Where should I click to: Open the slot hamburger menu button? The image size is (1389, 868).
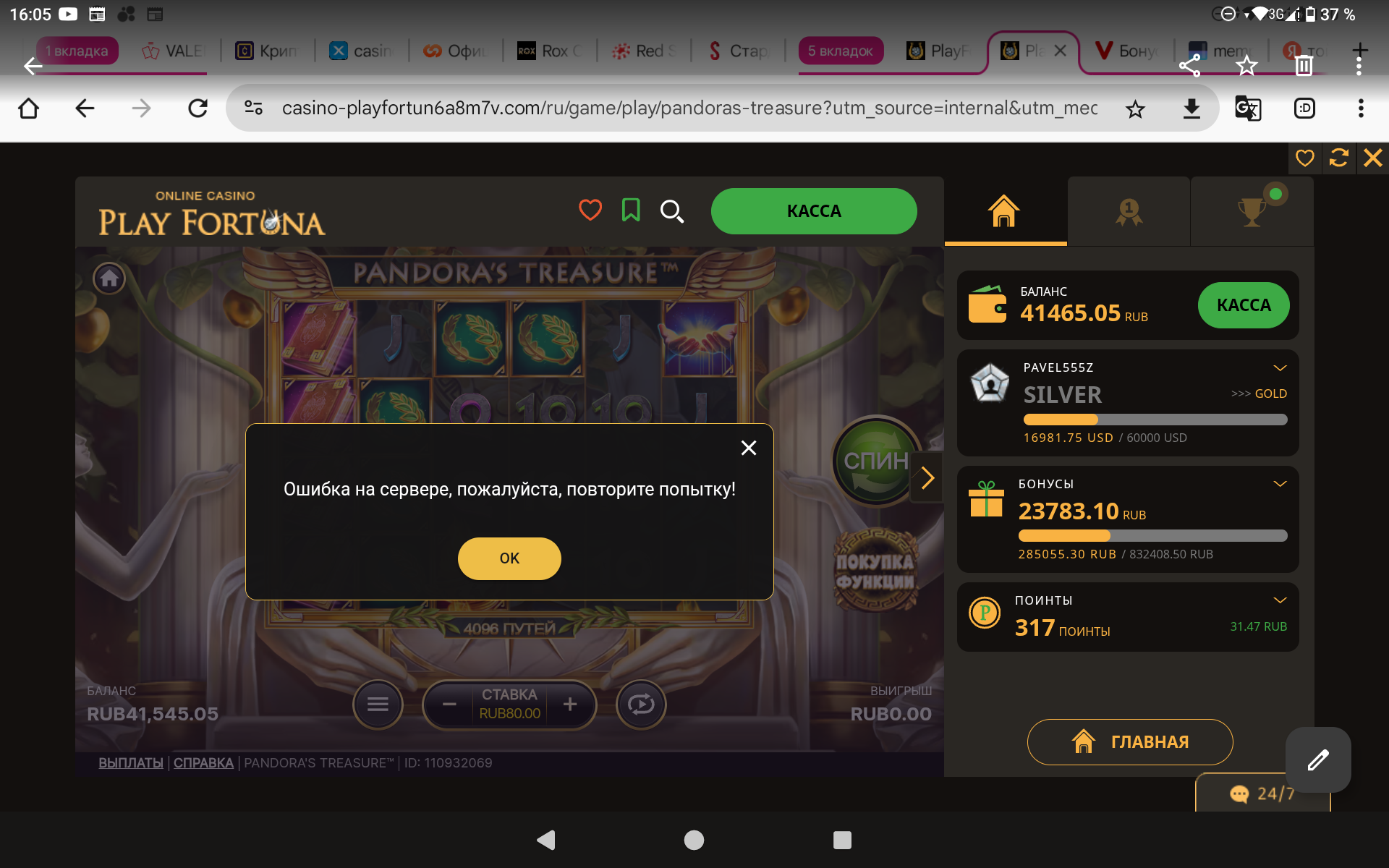[x=378, y=704]
